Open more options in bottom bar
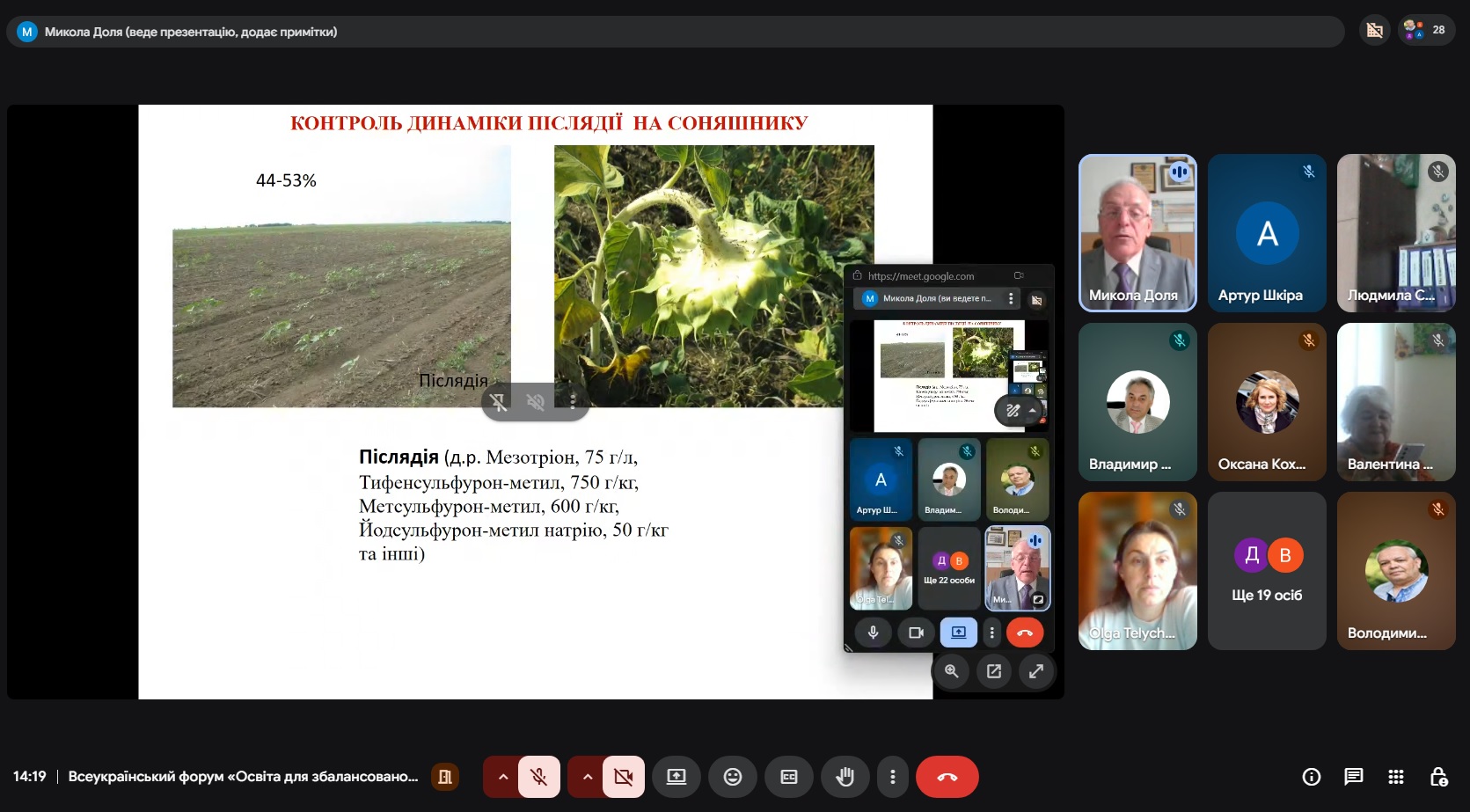1470x812 pixels. [892, 777]
